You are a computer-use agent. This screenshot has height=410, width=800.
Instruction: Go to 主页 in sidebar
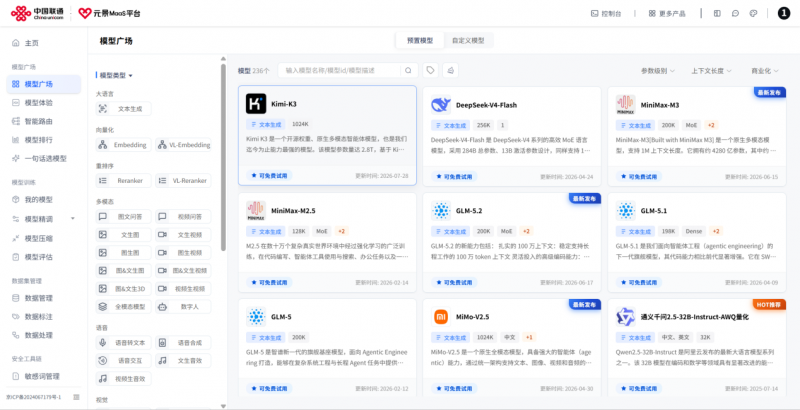click(32, 43)
